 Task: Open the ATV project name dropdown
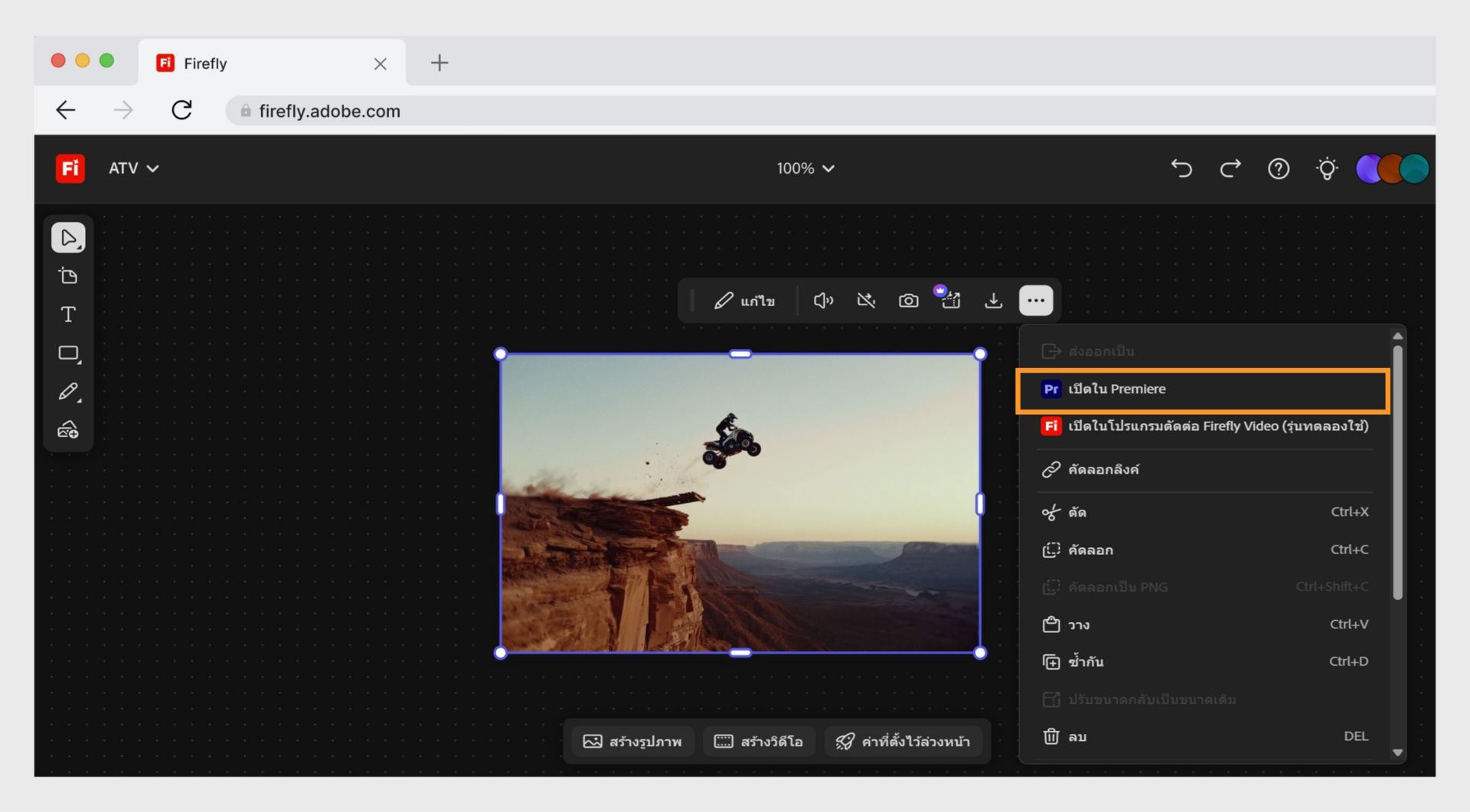point(134,168)
